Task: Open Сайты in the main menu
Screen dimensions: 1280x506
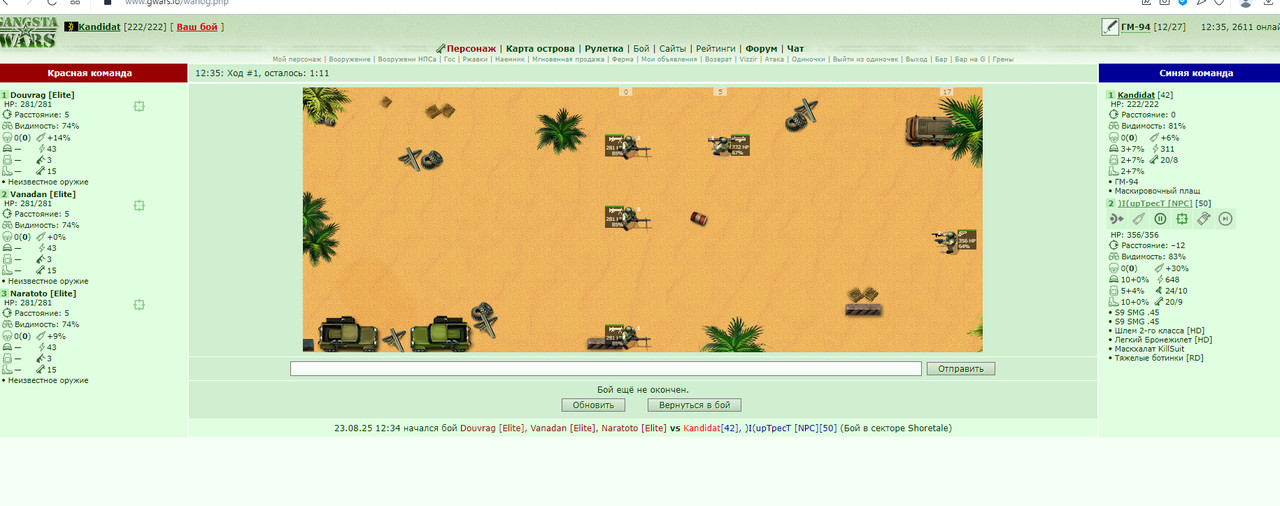Action: (672, 48)
